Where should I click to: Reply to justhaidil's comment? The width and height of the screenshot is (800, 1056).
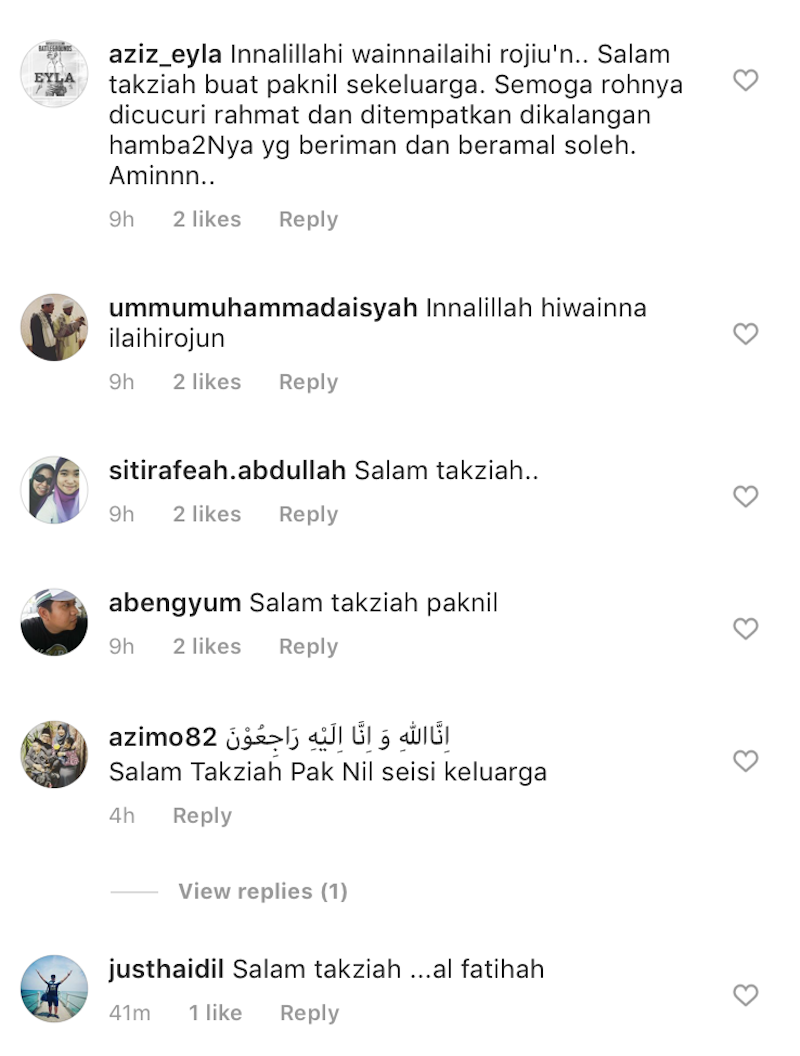(x=309, y=1013)
